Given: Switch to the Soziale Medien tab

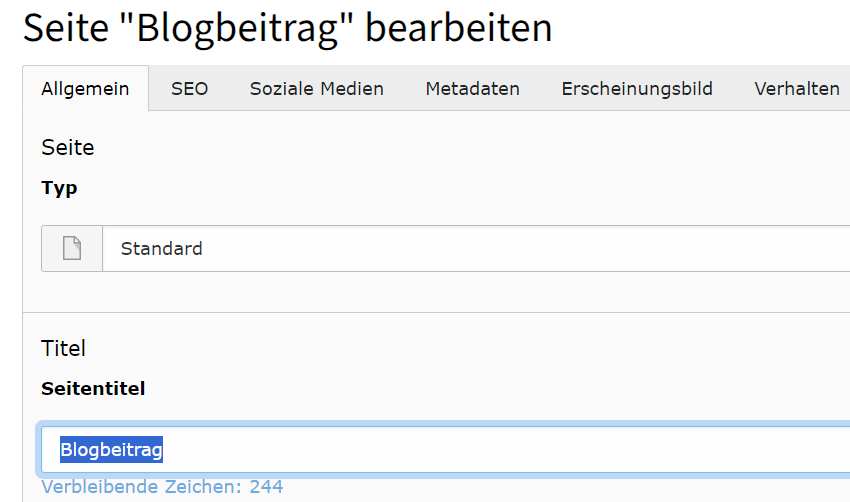Looking at the screenshot, I should tap(317, 88).
